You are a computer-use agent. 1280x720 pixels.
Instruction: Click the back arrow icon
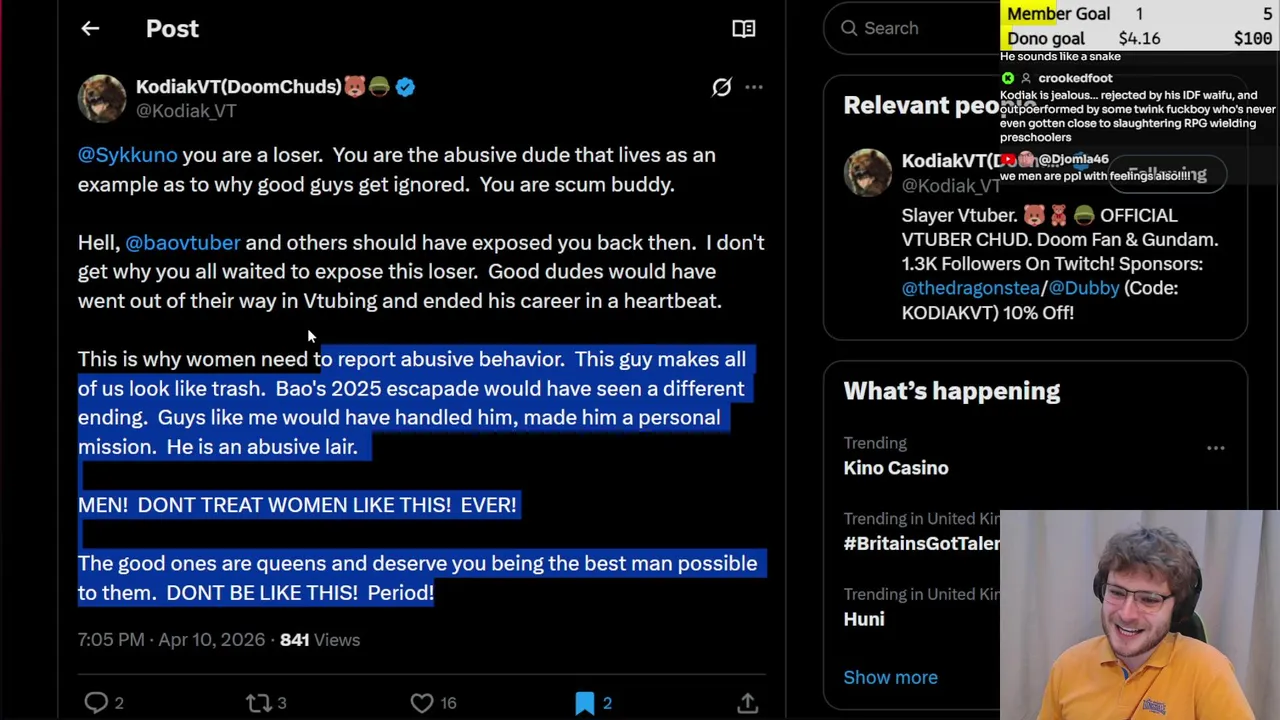click(90, 29)
